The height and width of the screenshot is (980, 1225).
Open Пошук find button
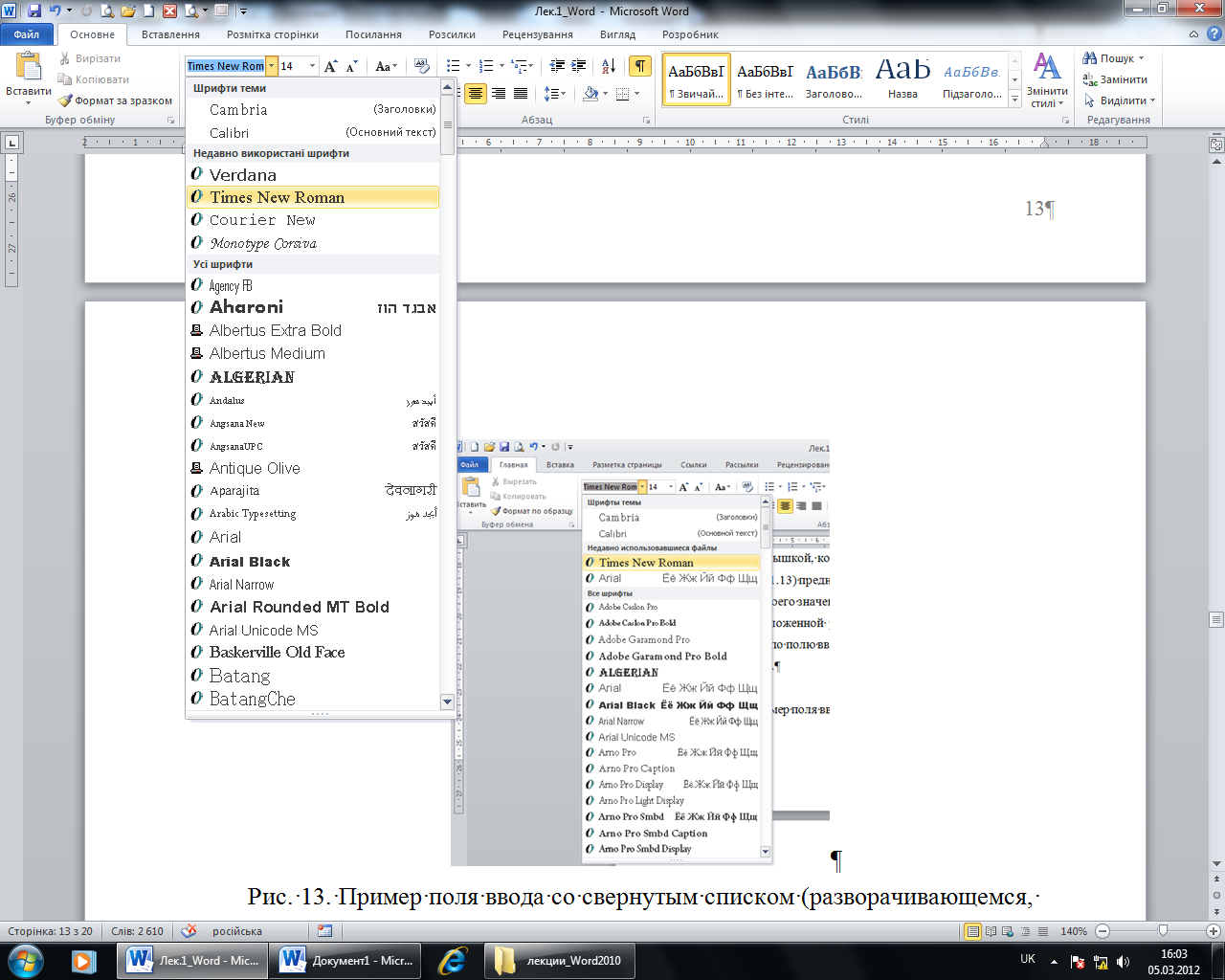[x=1113, y=58]
